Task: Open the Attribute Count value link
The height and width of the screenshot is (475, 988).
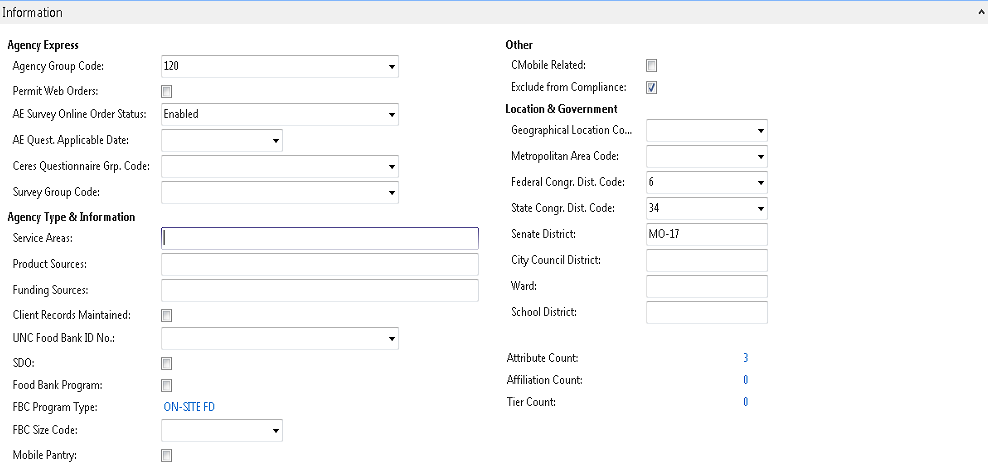Action: coord(745,358)
